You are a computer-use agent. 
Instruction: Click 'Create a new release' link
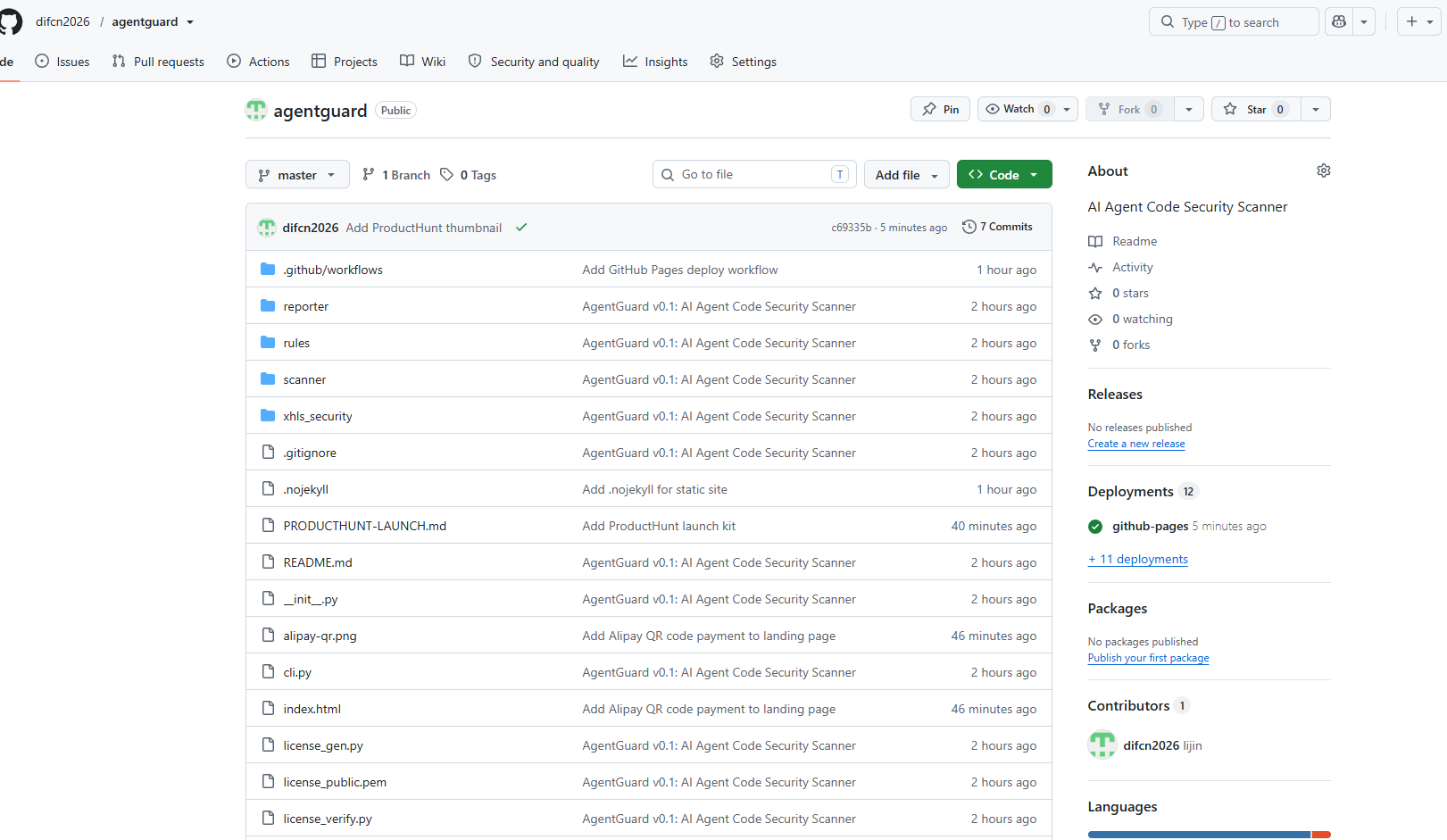pyautogui.click(x=1136, y=444)
